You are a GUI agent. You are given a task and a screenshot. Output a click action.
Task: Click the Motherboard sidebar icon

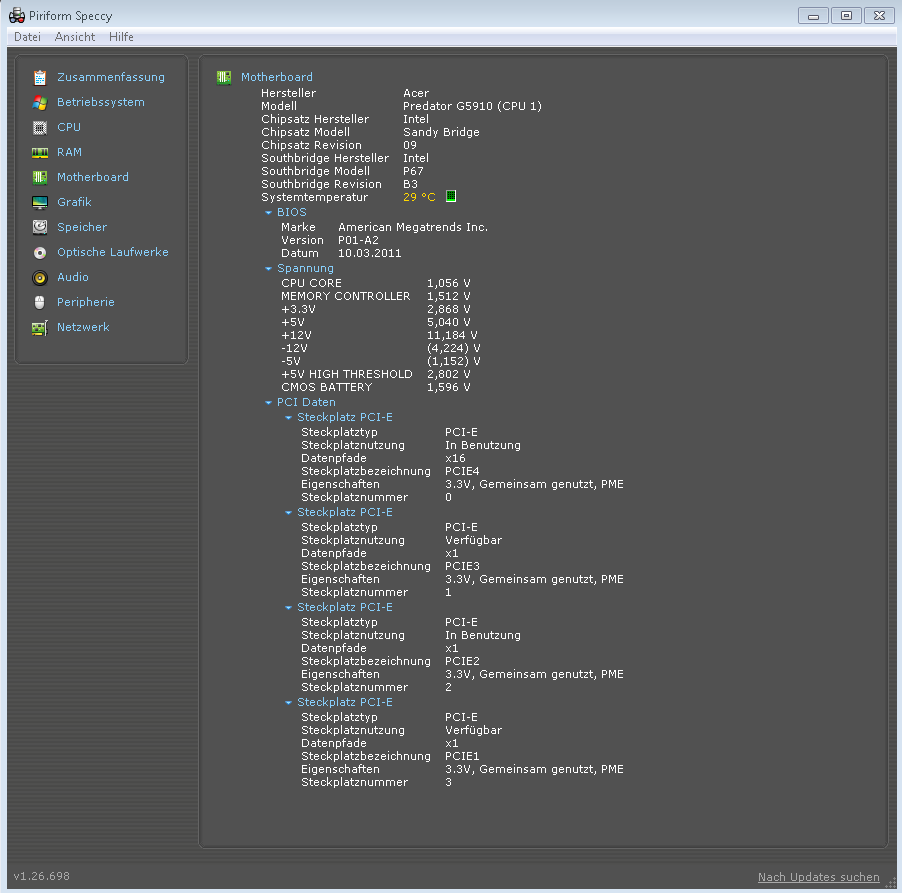pyautogui.click(x=40, y=177)
